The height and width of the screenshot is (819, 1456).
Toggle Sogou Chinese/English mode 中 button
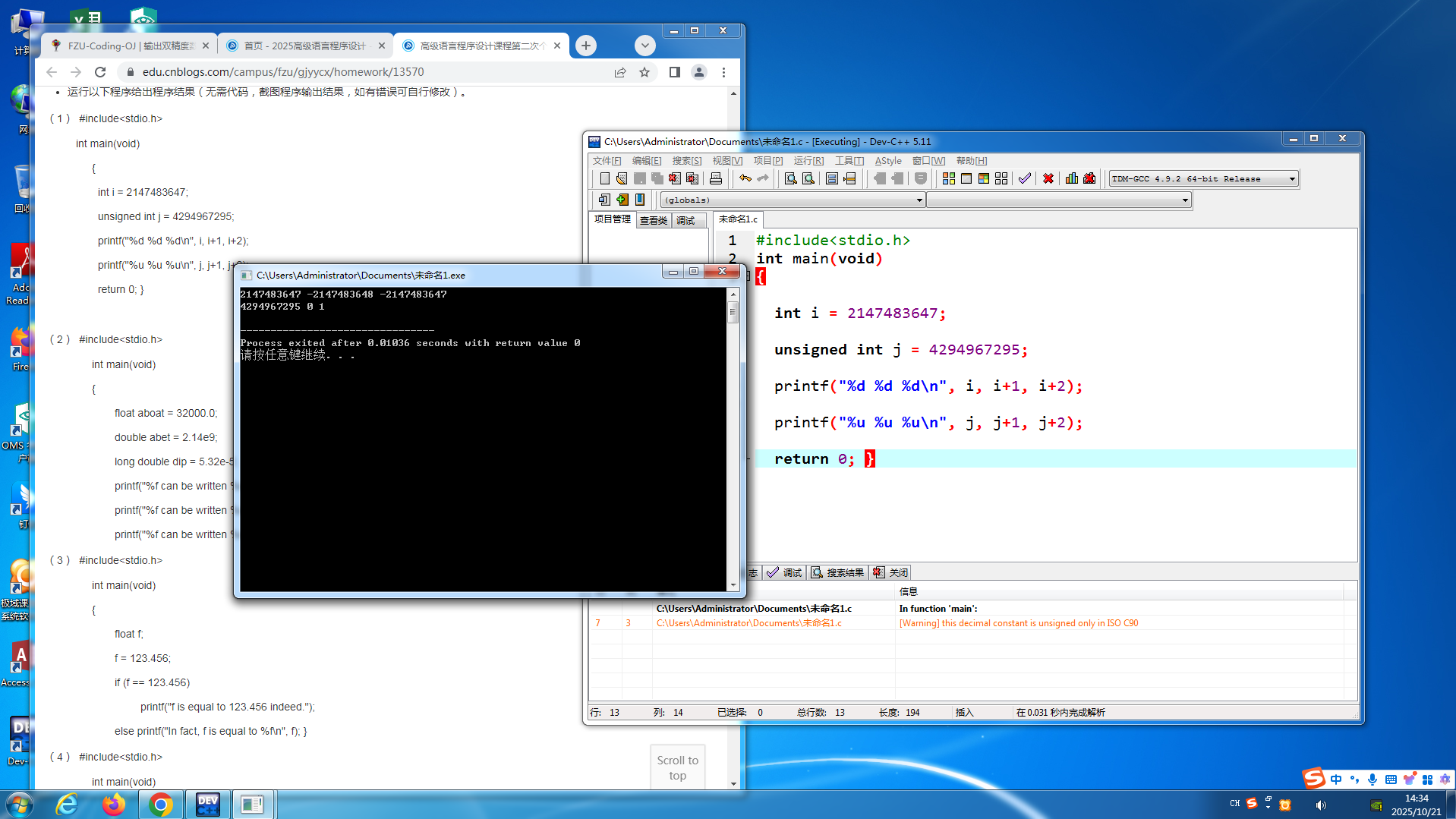tap(1336, 780)
